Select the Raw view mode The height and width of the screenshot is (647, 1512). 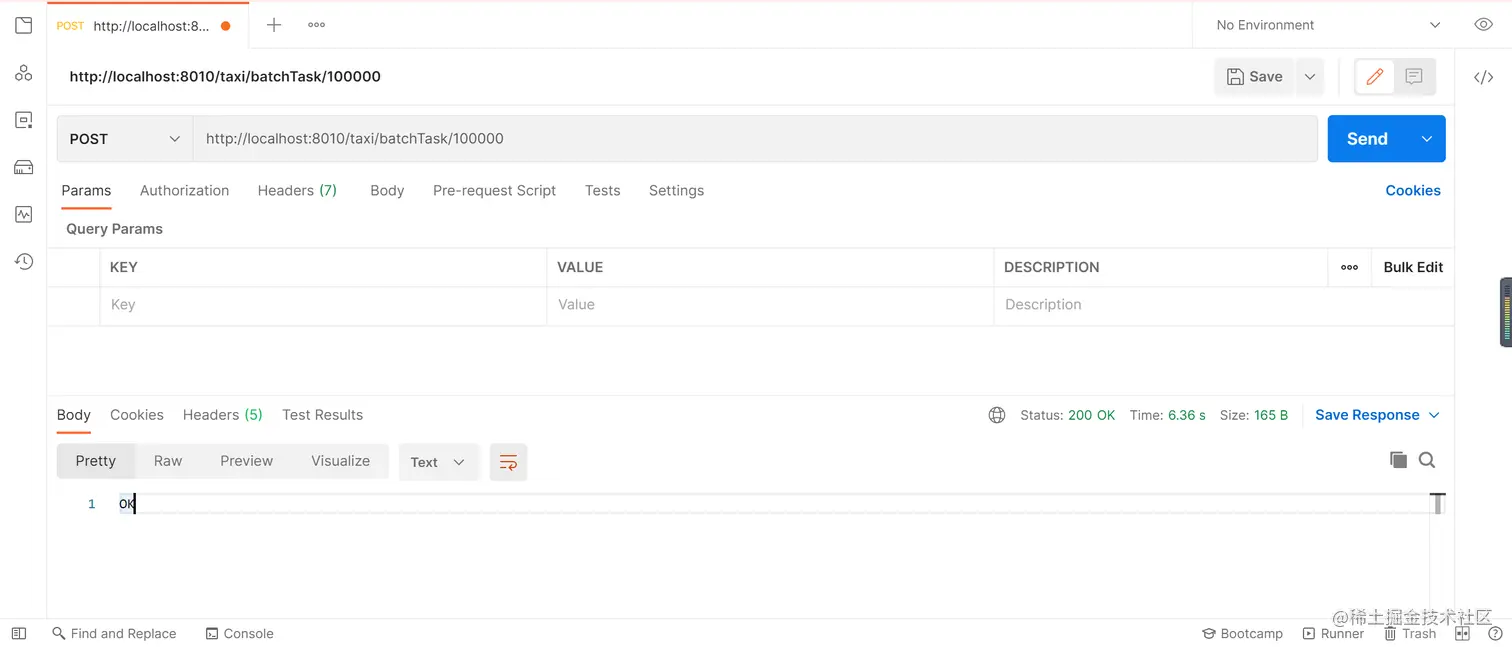pos(168,461)
